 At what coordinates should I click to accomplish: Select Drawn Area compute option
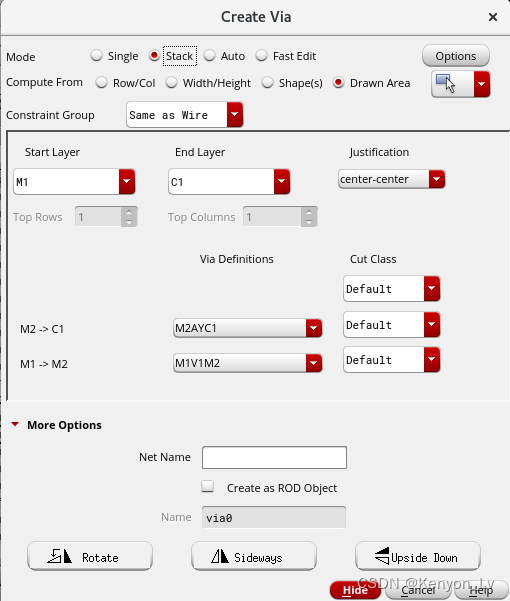point(338,82)
